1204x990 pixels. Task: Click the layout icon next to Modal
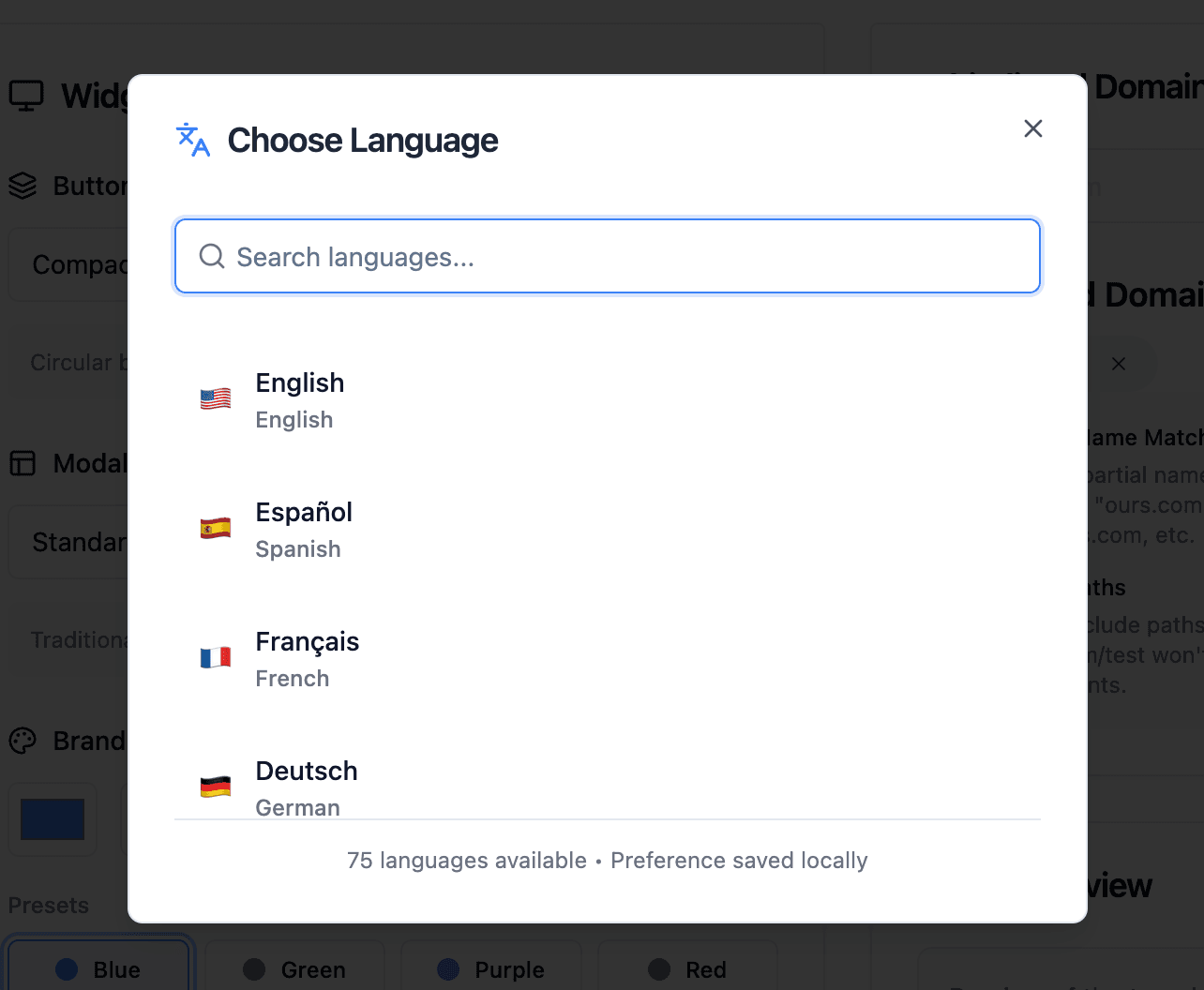(x=23, y=463)
